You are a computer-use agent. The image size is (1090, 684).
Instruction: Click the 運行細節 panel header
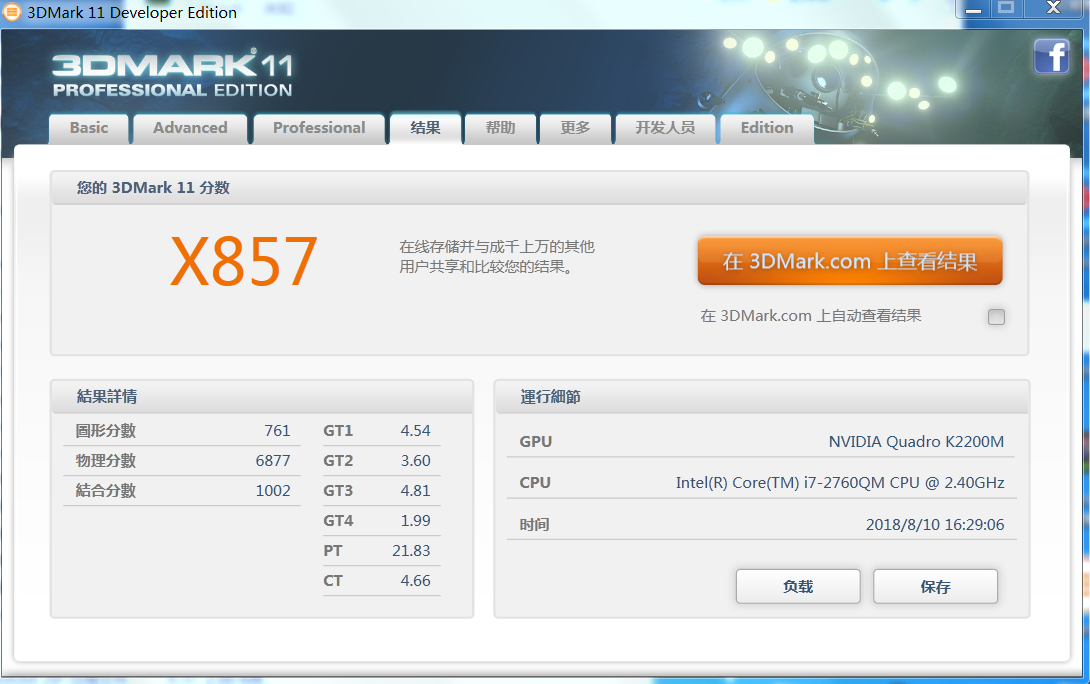click(761, 397)
